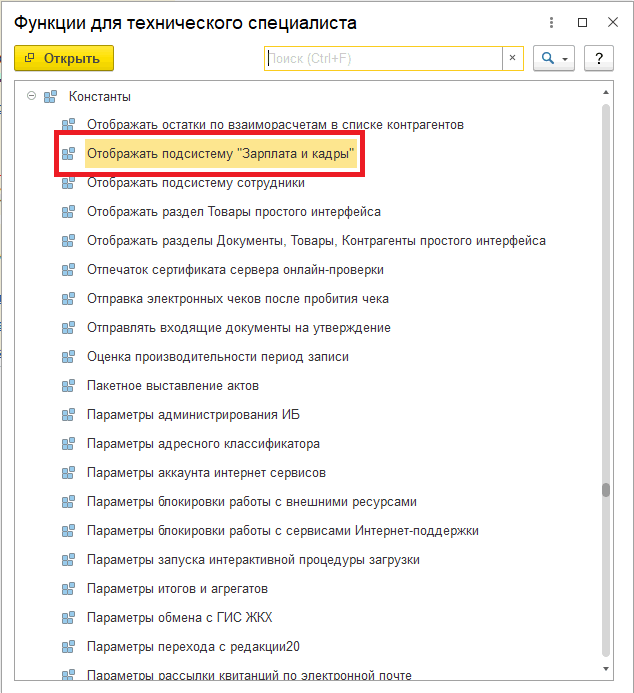Click icon beside Параметры перехода с редакции20
634x693 pixels.
point(68,647)
